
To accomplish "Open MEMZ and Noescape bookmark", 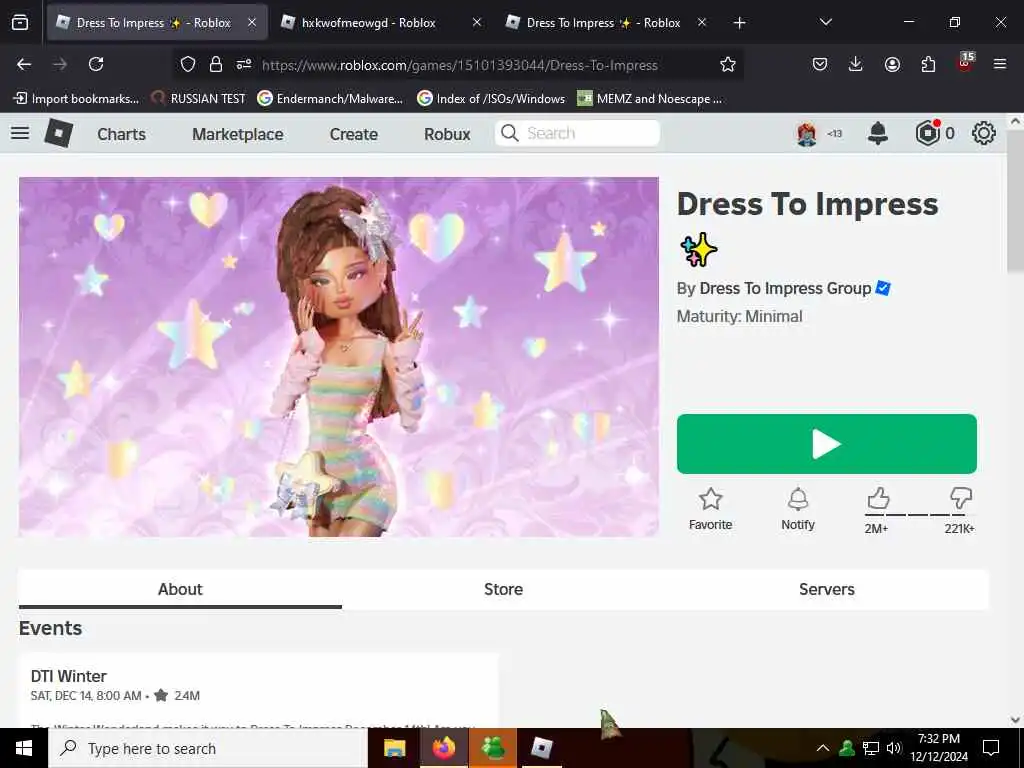I will (650, 99).
